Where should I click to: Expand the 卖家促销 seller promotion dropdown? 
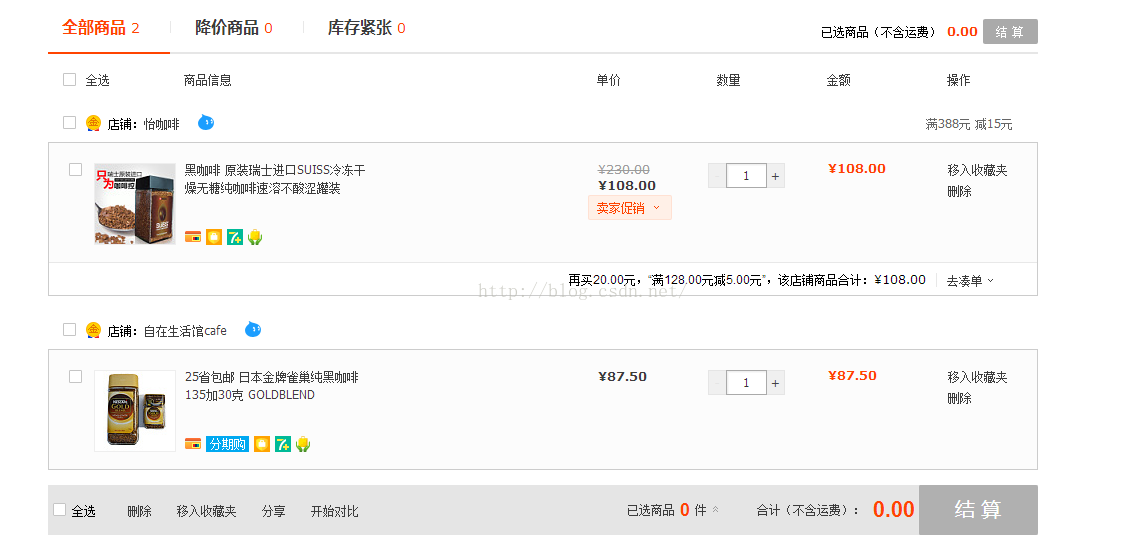[x=629, y=208]
